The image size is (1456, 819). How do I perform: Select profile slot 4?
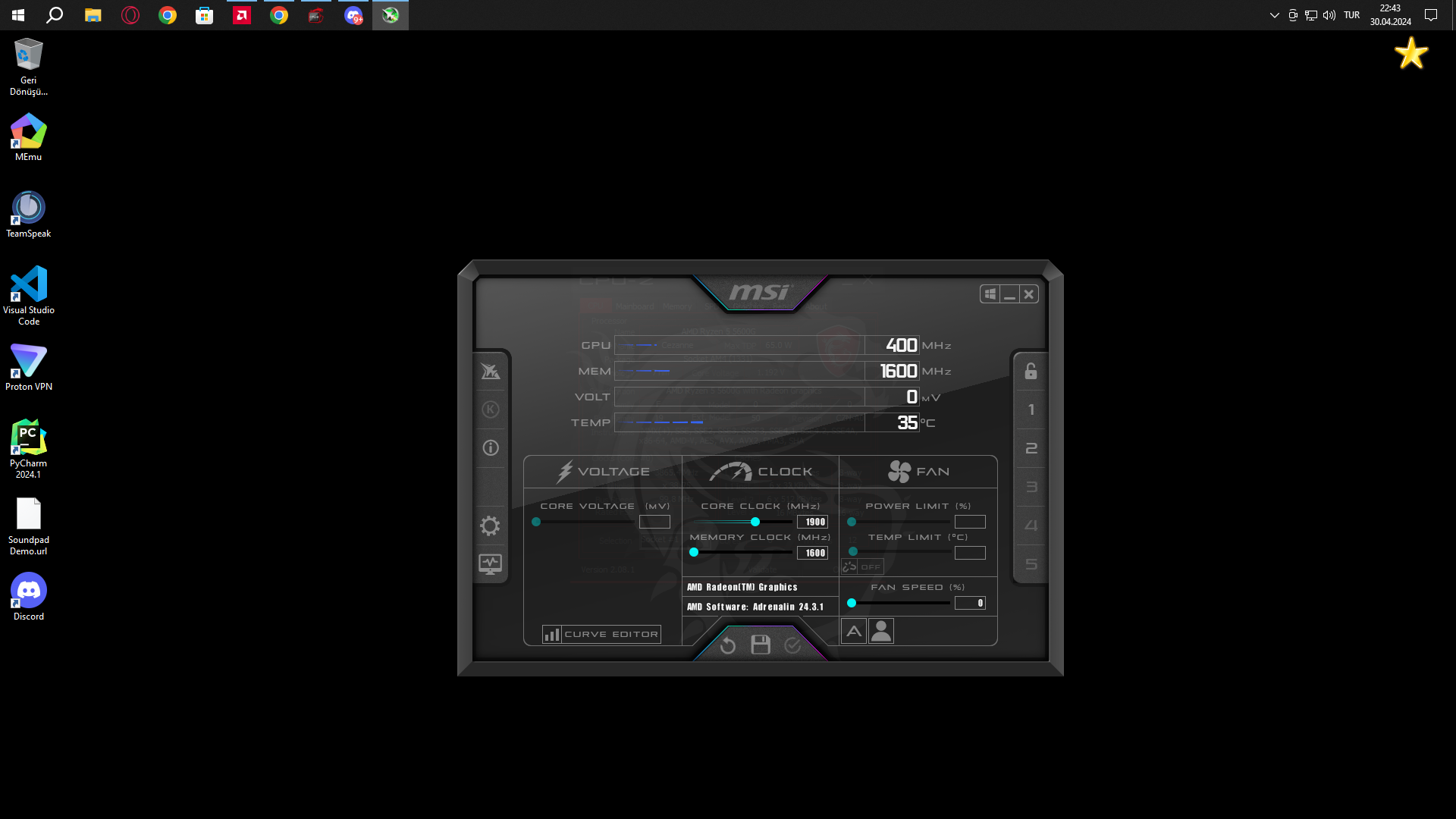tap(1031, 526)
